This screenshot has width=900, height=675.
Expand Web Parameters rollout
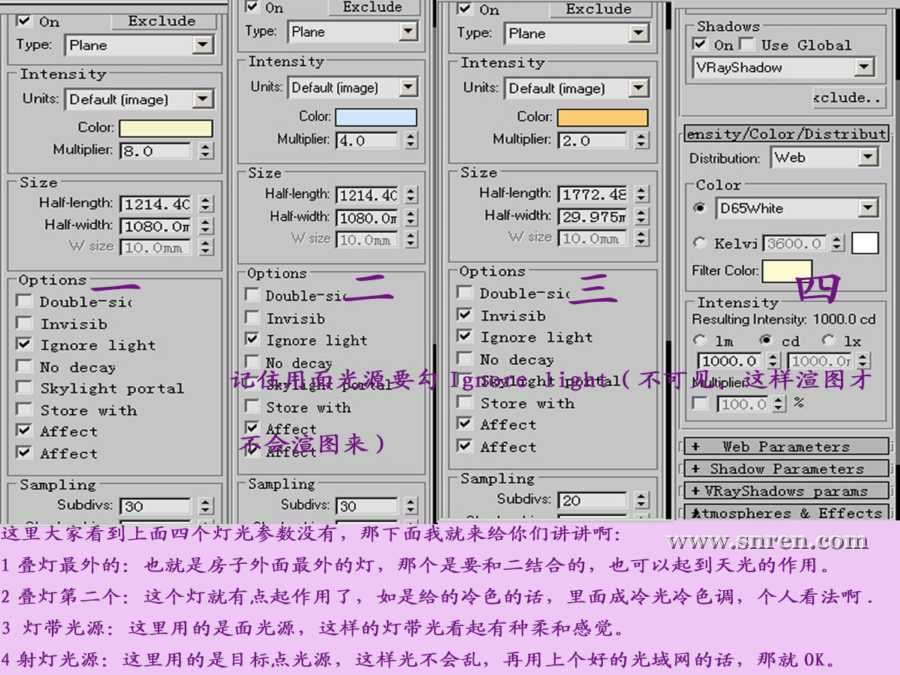coord(786,446)
